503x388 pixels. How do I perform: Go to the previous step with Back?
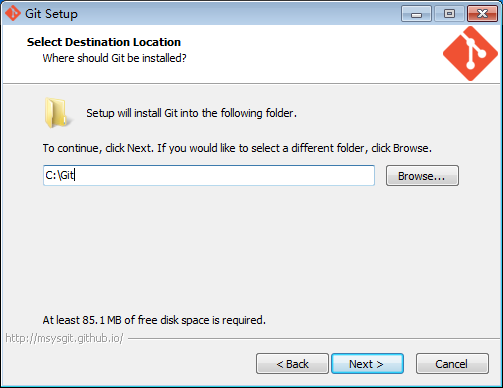[x=292, y=364]
